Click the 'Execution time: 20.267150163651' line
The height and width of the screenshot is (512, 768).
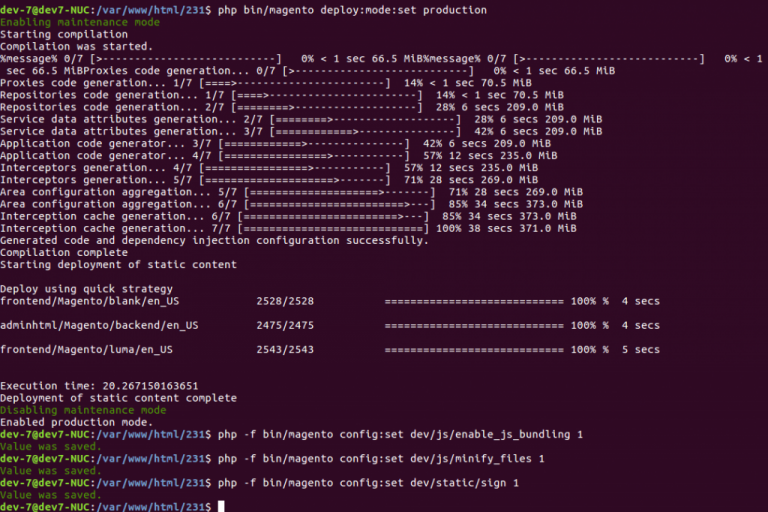[99, 386]
